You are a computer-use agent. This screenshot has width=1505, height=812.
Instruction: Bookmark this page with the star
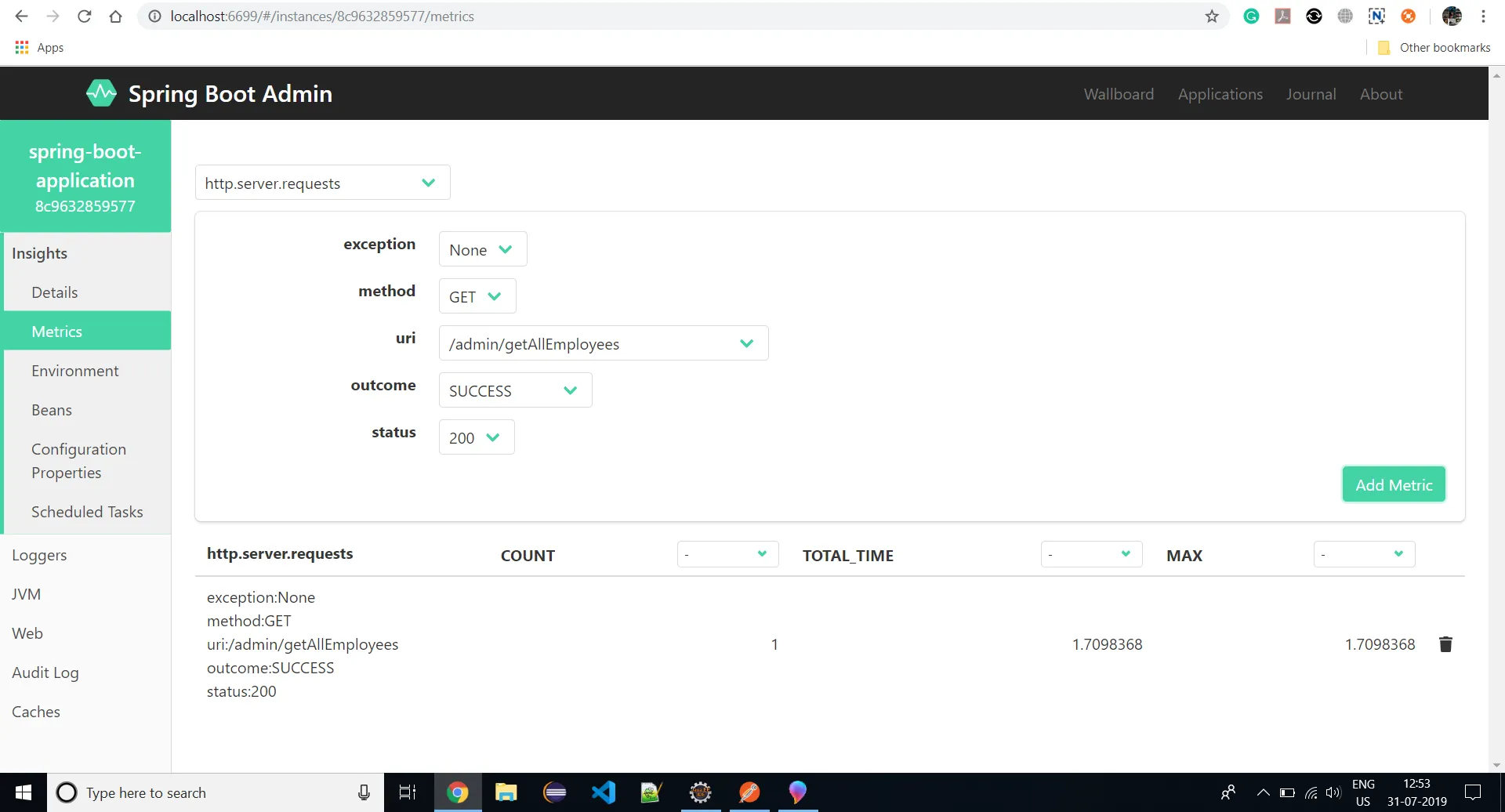(x=1212, y=16)
